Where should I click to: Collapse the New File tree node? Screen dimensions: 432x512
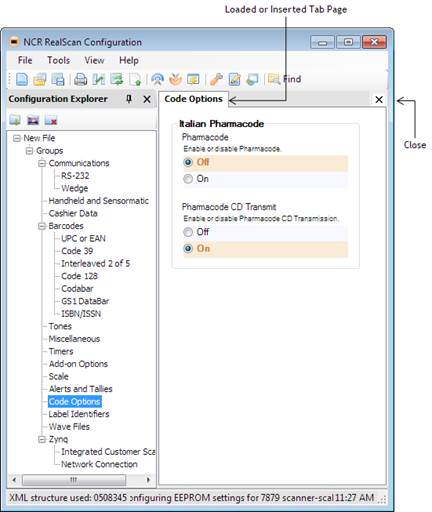[17, 138]
